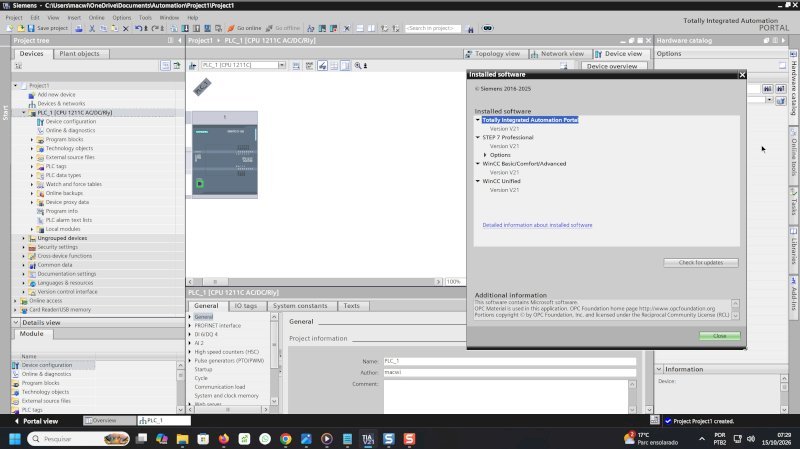This screenshot has height=449, width=800.
Task: Click the Print icon in toolbar
Action: click(x=79, y=29)
